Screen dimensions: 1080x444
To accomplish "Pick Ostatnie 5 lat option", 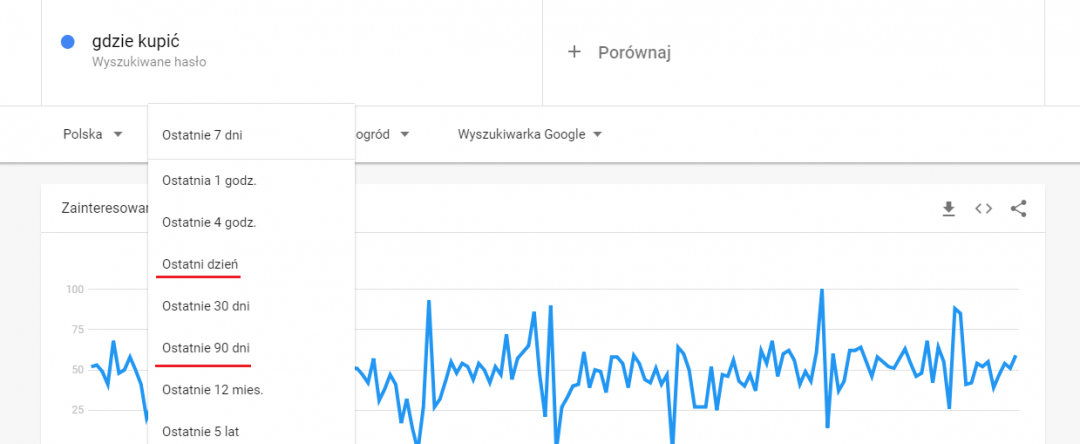I will (200, 431).
